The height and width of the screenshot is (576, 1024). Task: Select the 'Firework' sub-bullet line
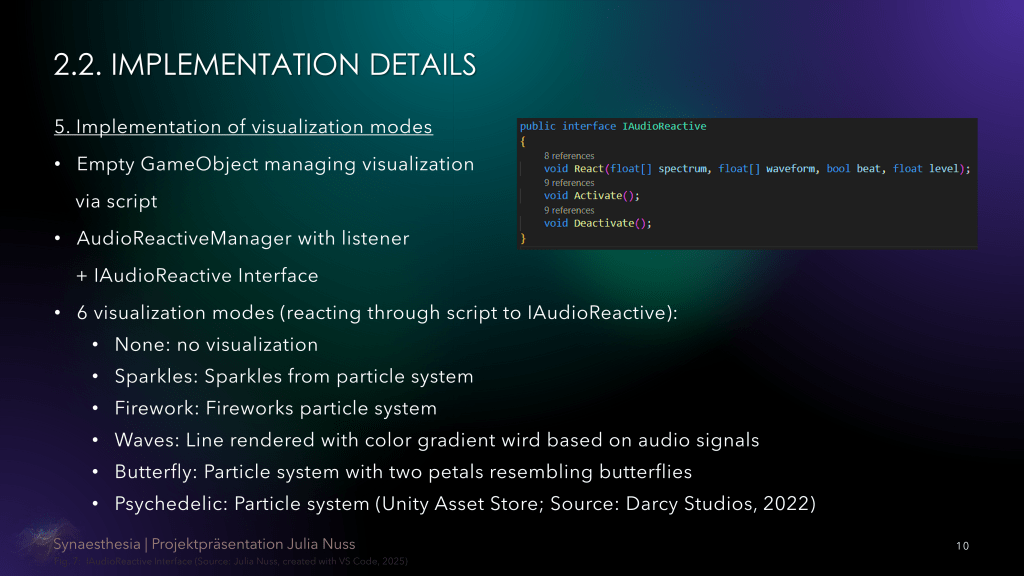(x=275, y=408)
